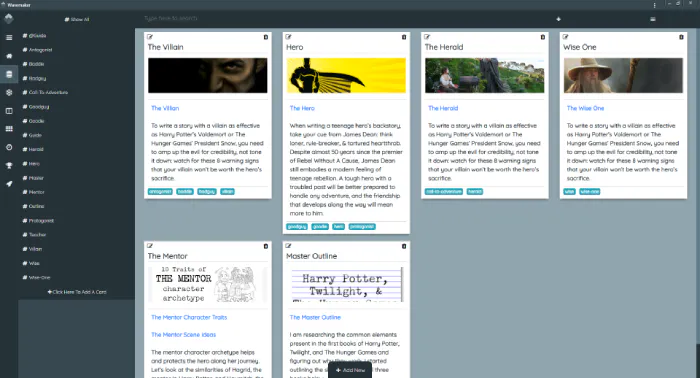Open the split-panel planning board icon
The image size is (700, 378).
point(9,111)
